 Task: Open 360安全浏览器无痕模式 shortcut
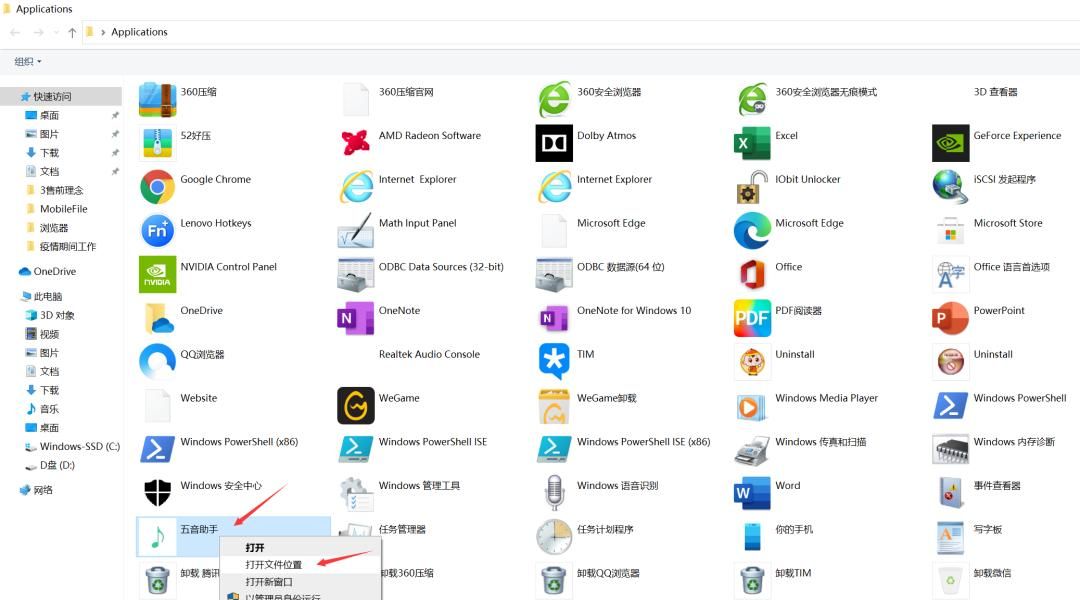pyautogui.click(x=752, y=99)
